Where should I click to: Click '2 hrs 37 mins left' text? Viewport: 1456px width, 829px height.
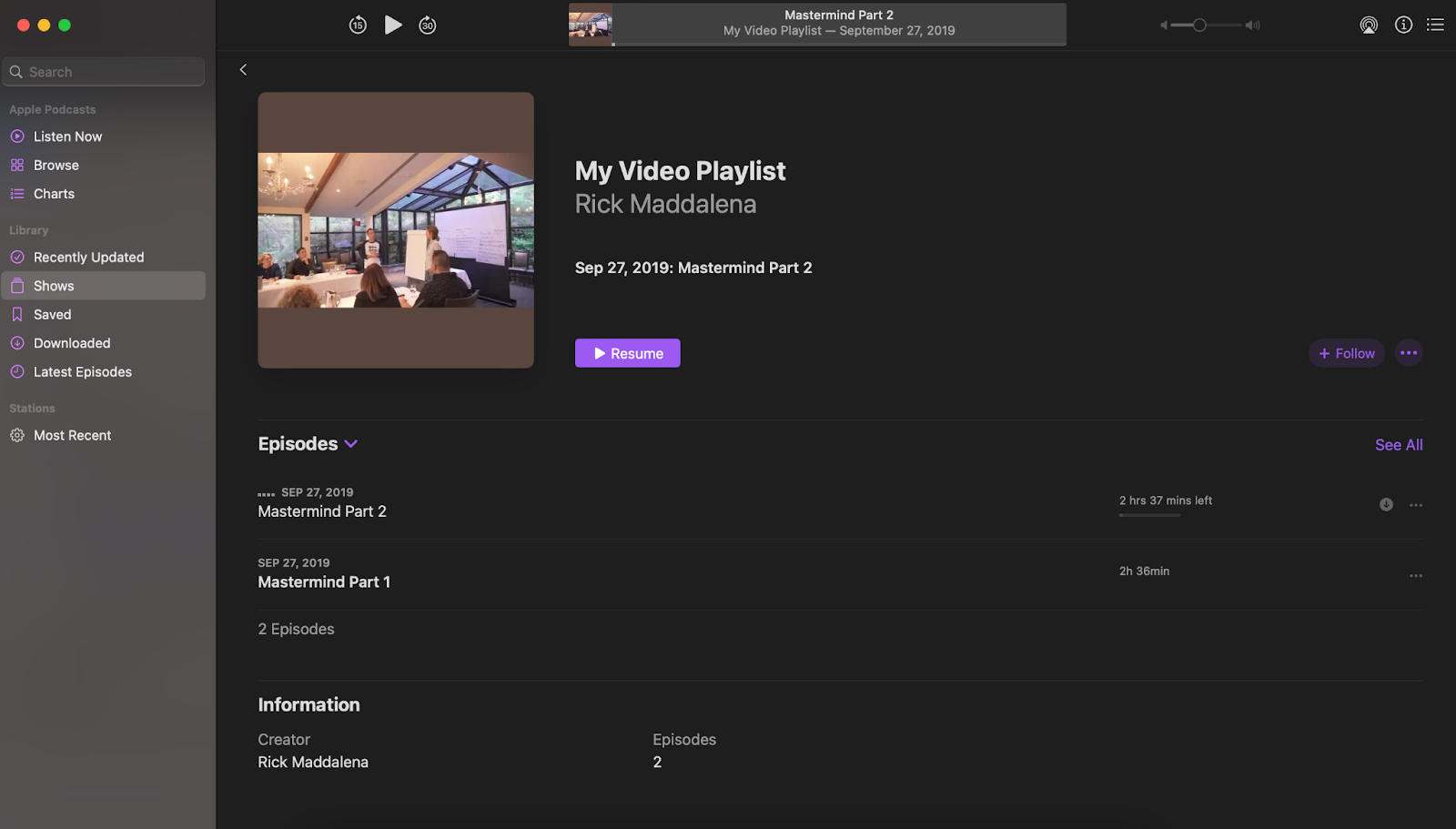tap(1166, 500)
